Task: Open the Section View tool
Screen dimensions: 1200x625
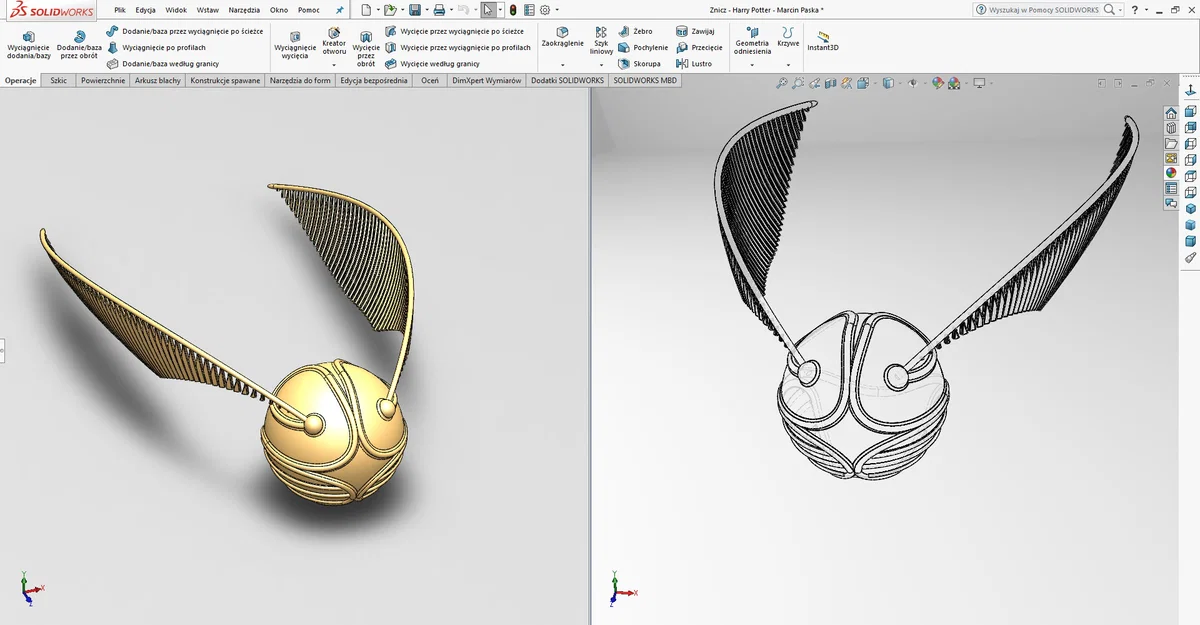Action: 829,83
